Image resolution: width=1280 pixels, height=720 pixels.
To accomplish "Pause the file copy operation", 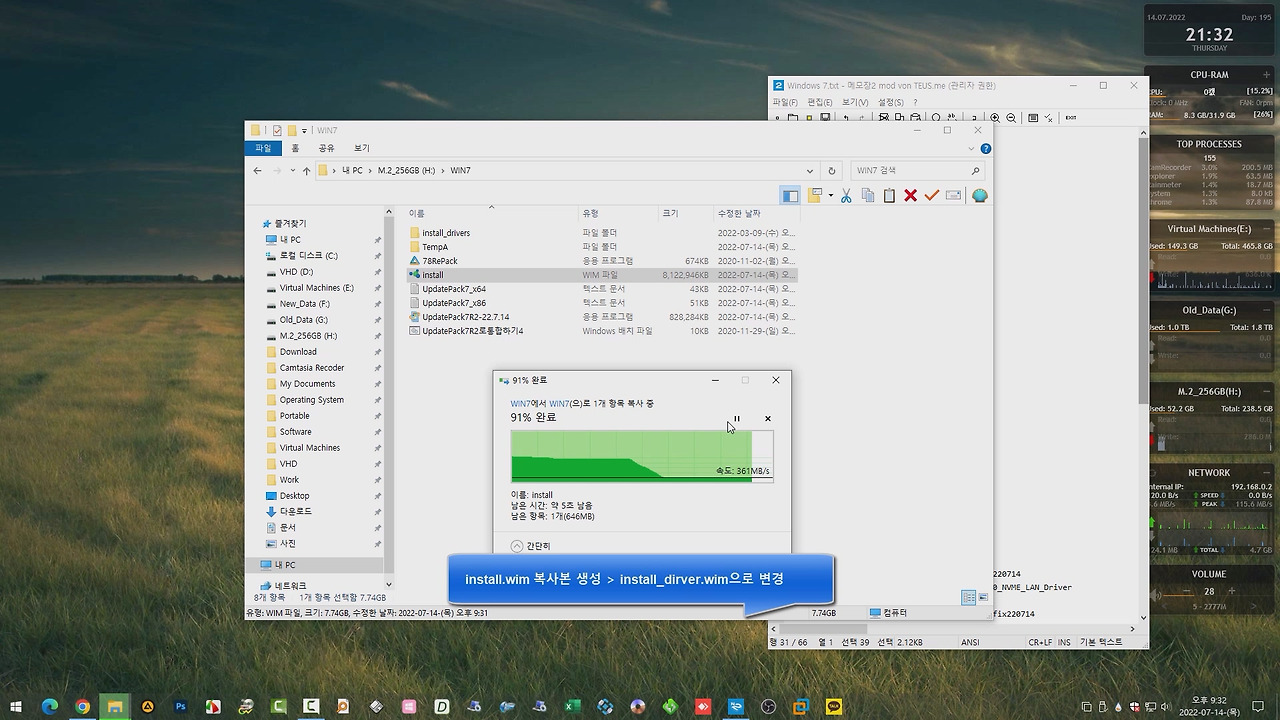I will click(x=737, y=419).
